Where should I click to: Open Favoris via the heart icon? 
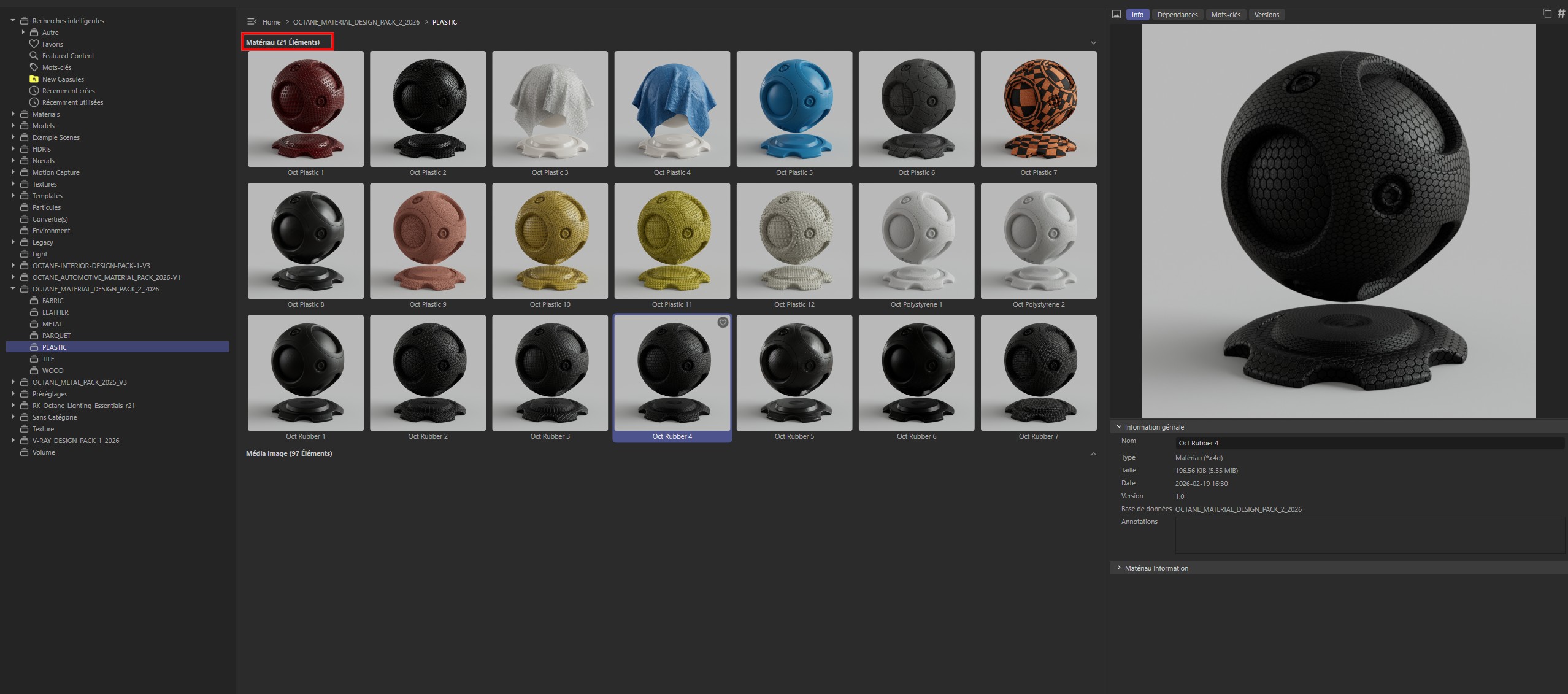pyautogui.click(x=35, y=44)
